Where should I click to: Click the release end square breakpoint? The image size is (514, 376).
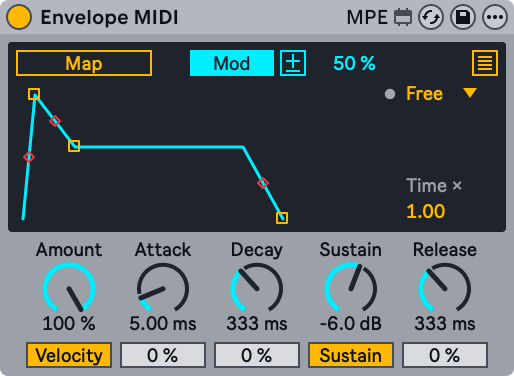282,218
